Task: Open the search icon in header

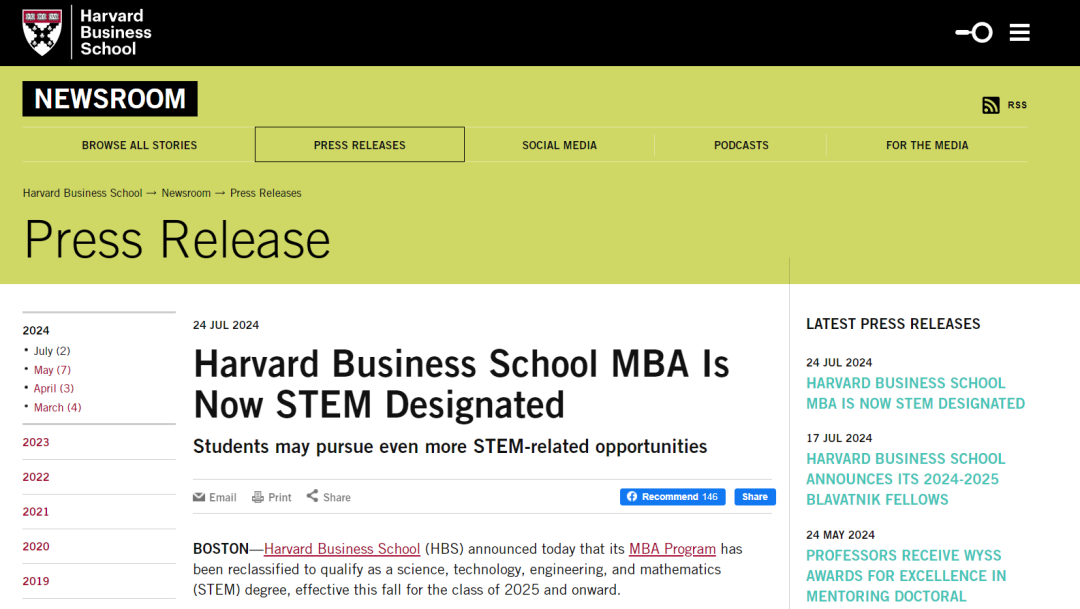Action: (x=974, y=33)
